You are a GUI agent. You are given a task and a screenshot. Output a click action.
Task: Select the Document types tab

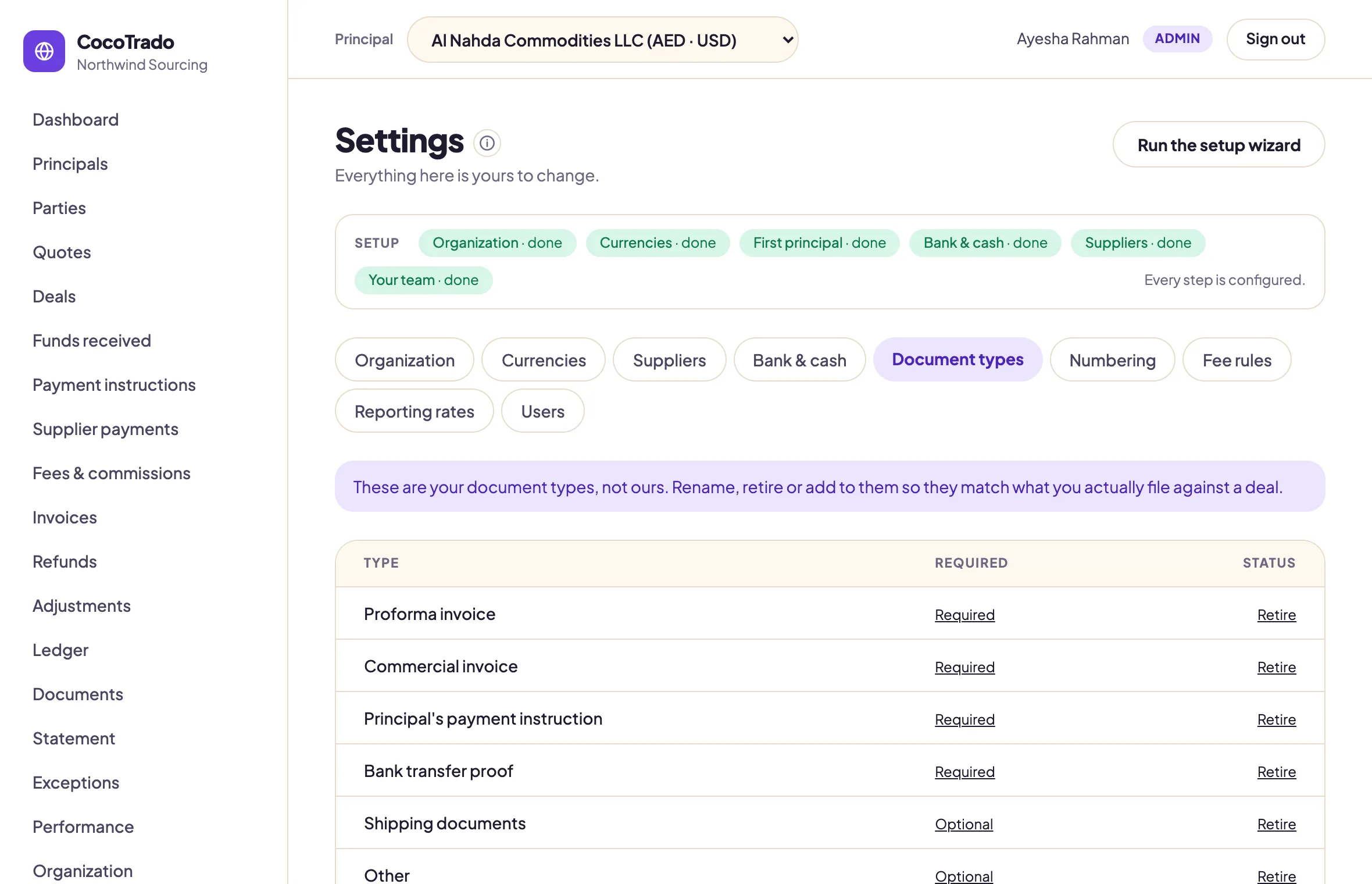[x=957, y=359]
